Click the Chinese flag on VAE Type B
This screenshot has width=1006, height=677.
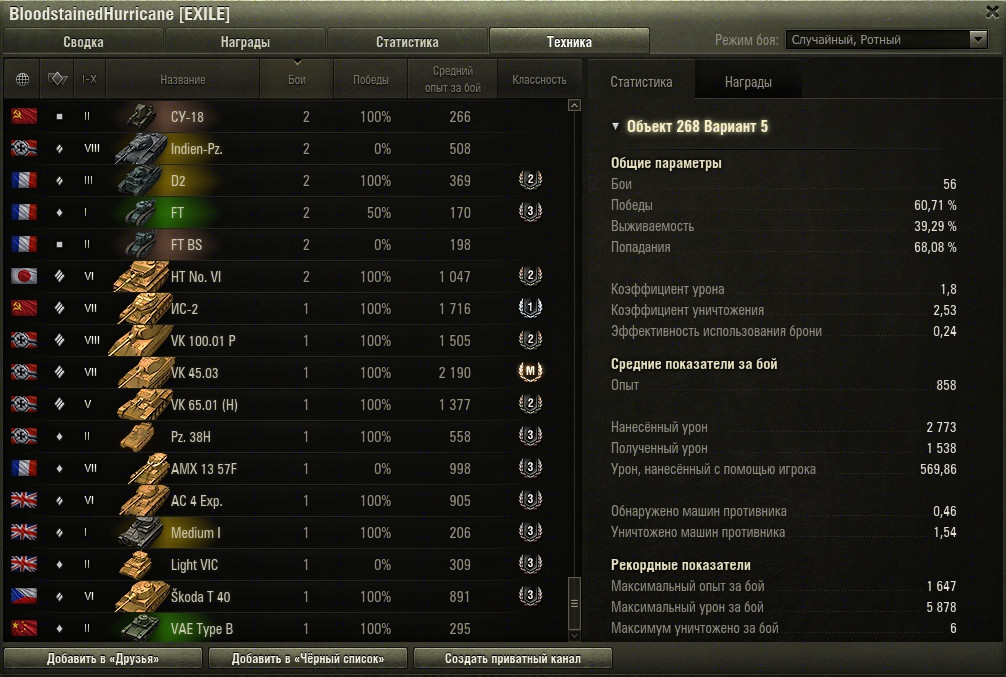[24, 628]
